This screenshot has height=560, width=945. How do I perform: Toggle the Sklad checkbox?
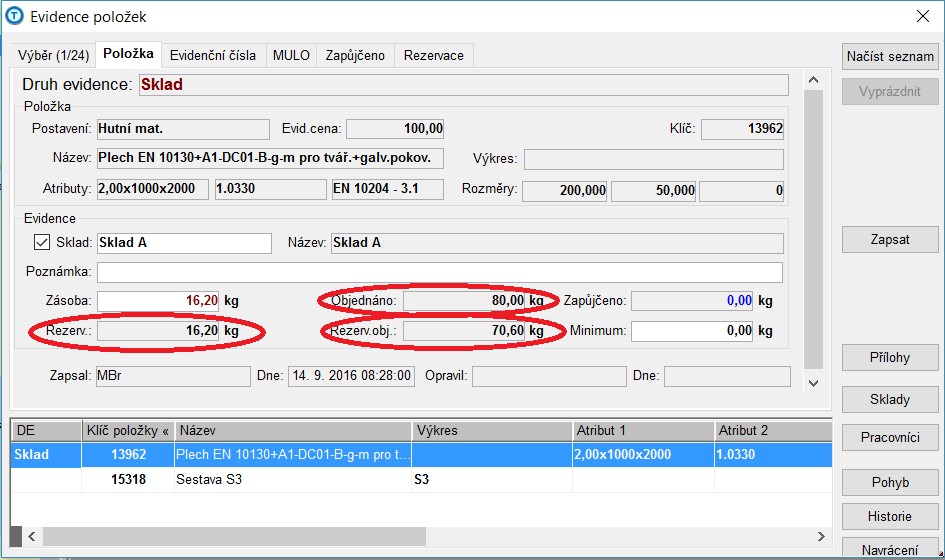[42, 242]
